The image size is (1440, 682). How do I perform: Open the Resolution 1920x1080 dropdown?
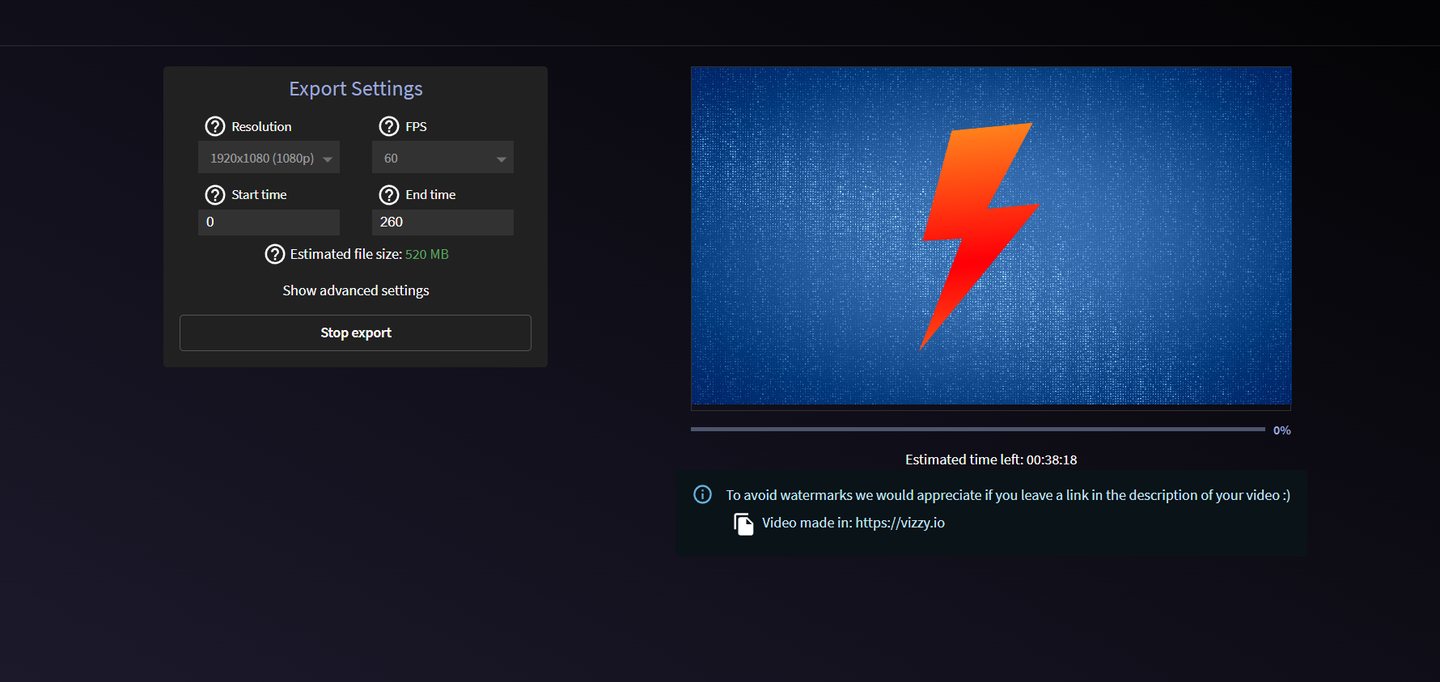[269, 158]
